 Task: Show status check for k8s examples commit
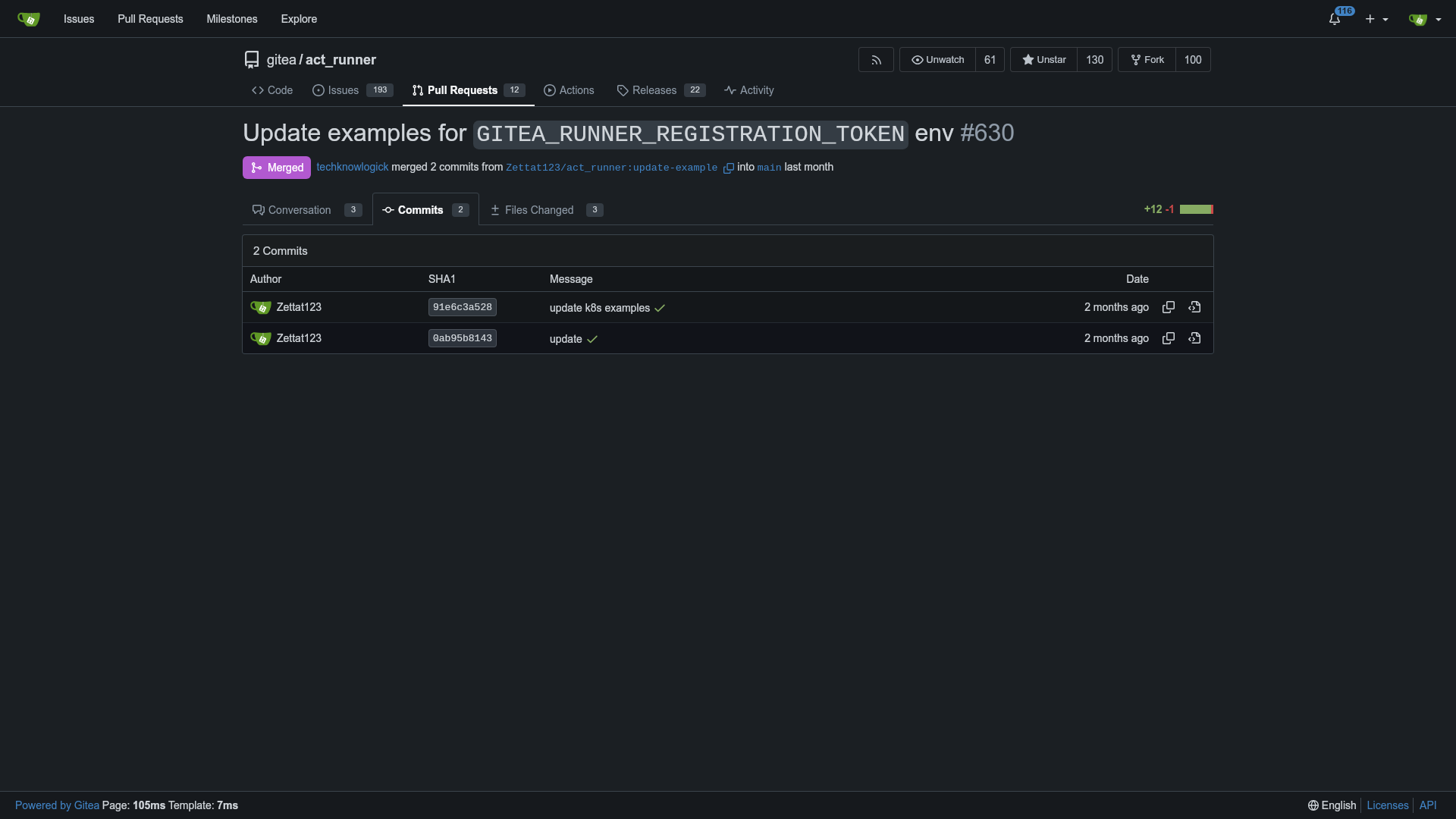click(x=660, y=308)
